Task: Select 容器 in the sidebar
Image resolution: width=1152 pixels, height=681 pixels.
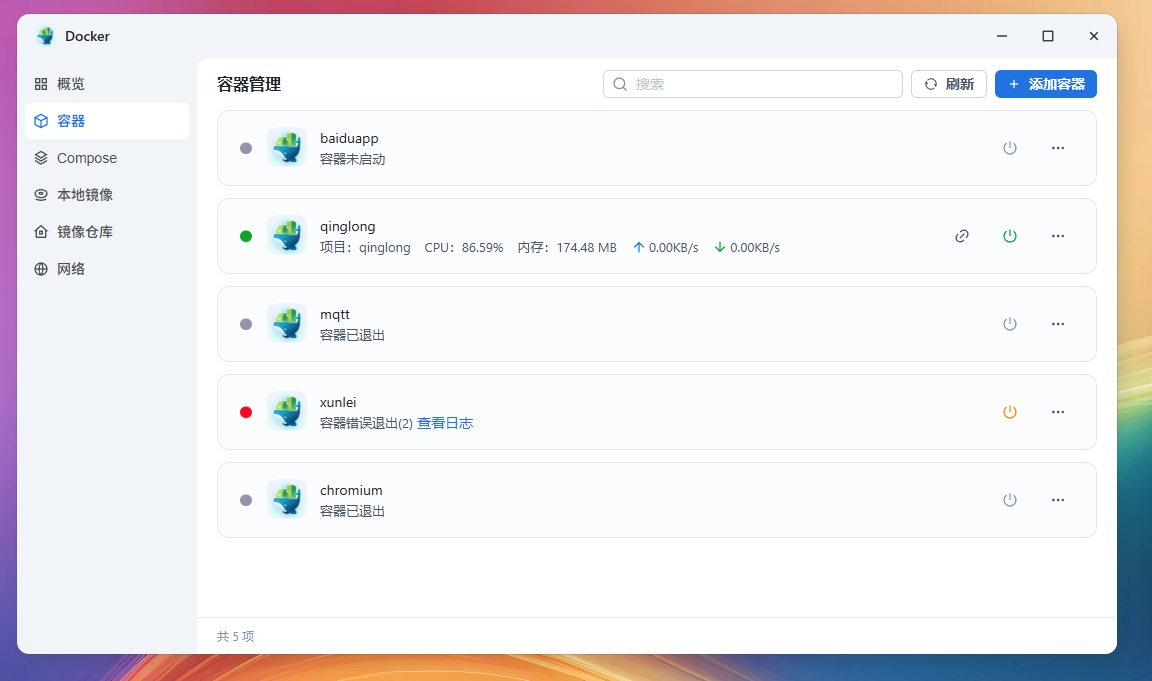Action: 107,120
